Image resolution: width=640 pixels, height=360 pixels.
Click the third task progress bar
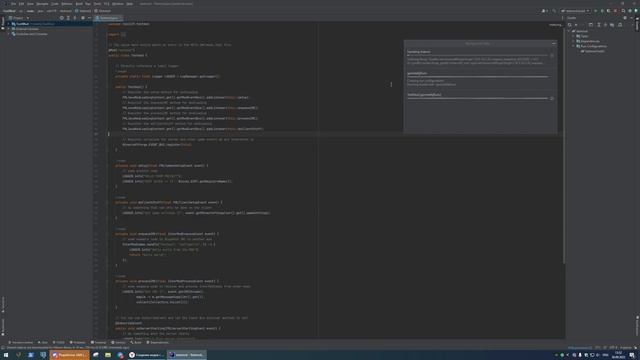pyautogui.click(x=477, y=98)
